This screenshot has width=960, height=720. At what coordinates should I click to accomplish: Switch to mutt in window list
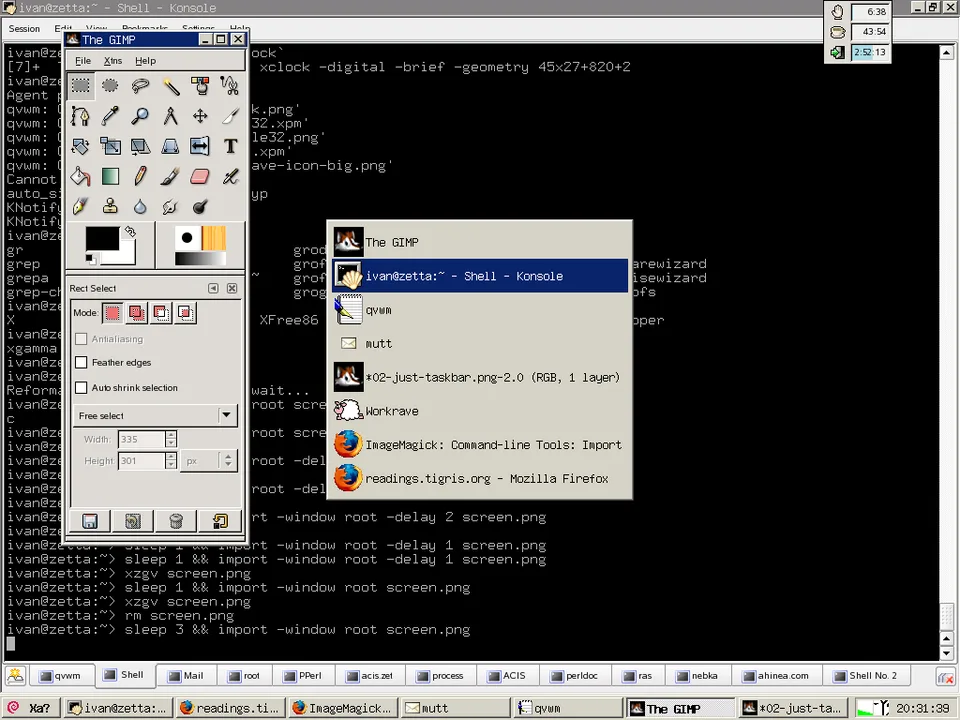[479, 343]
